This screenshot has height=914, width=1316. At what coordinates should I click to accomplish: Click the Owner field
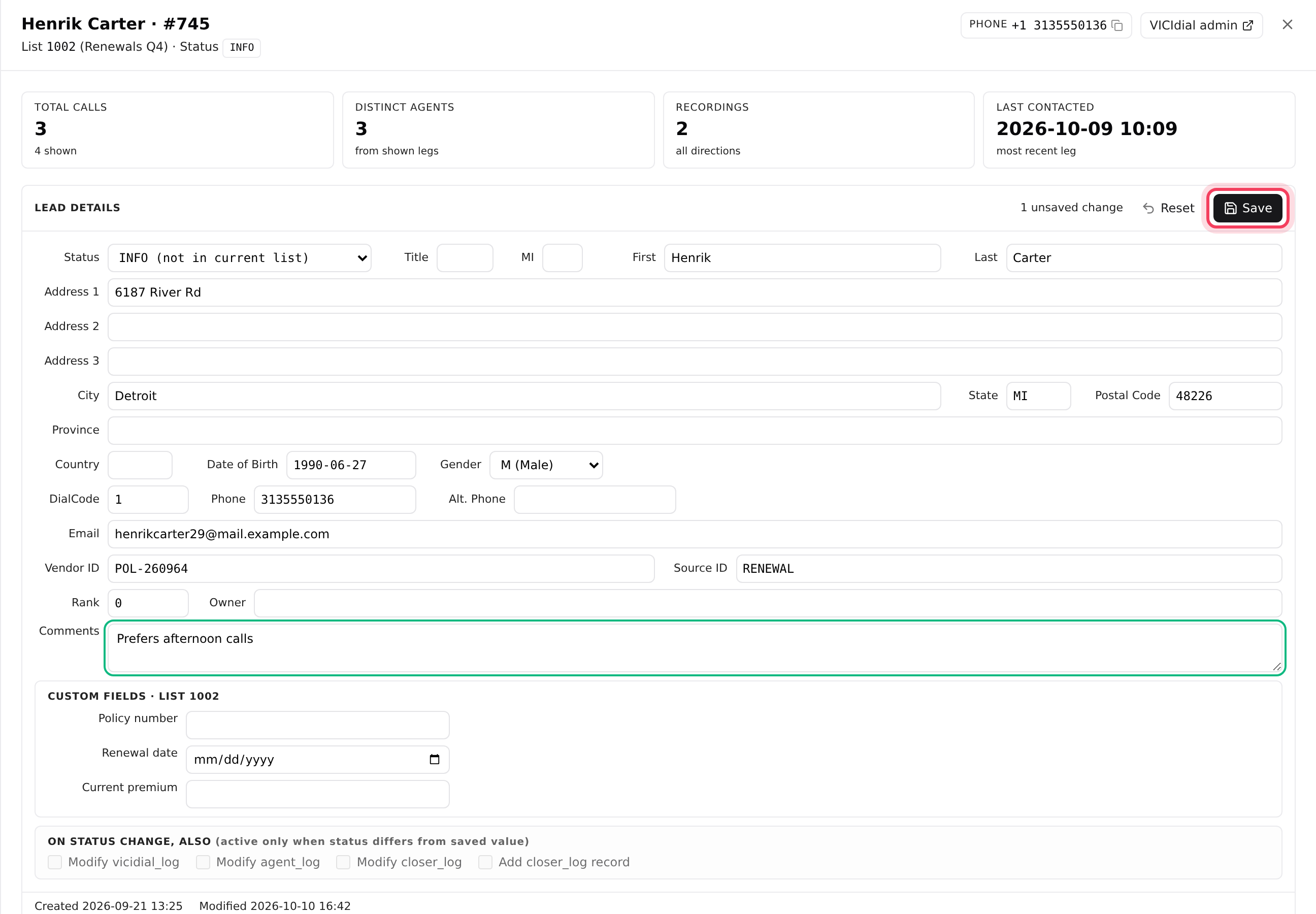click(x=767, y=603)
